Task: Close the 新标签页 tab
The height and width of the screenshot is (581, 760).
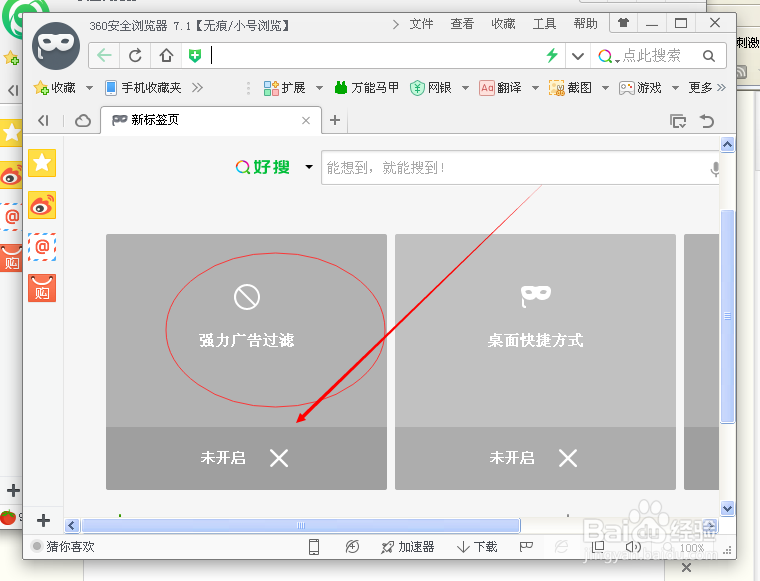Action: (306, 120)
